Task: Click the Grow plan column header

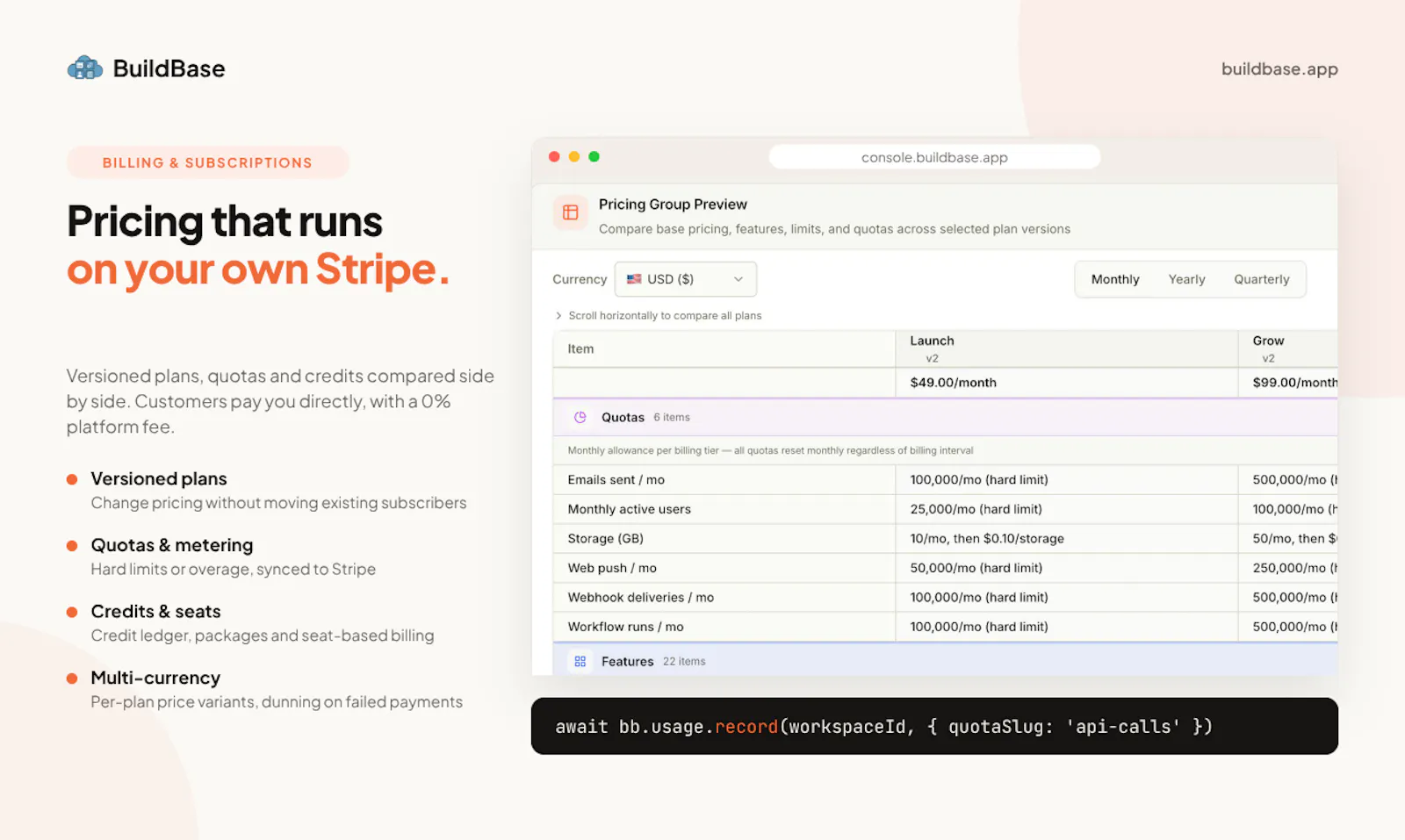Action: click(x=1288, y=348)
